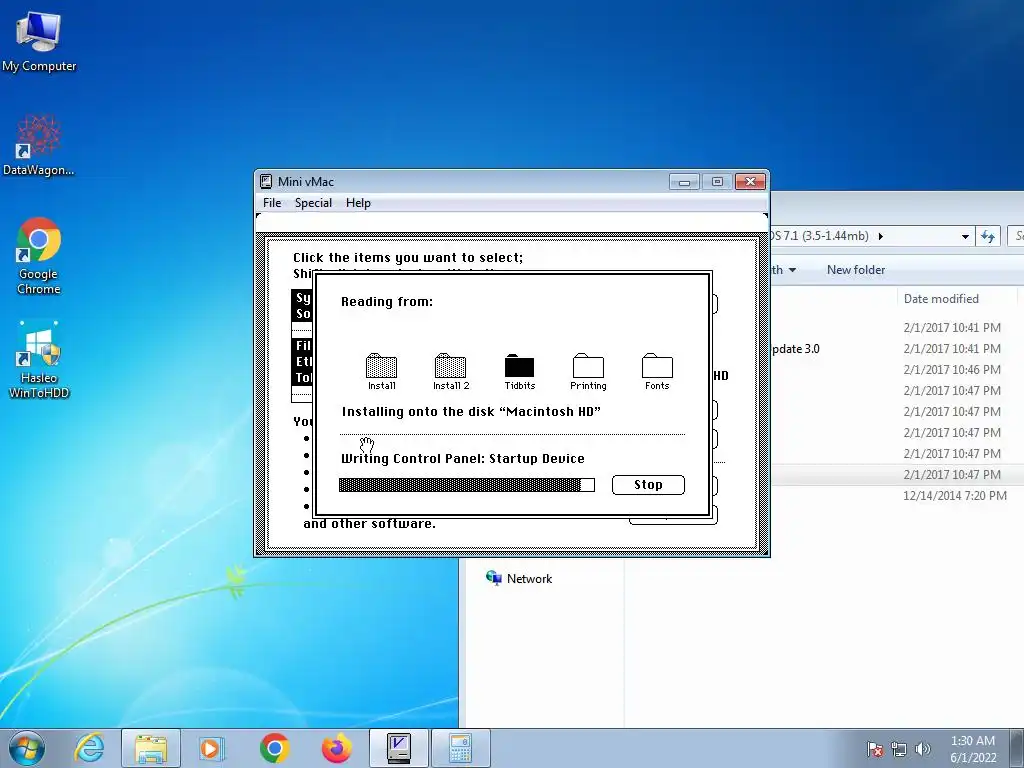
Task: Click the Explorer search box
Action: pyautogui.click(x=1016, y=236)
